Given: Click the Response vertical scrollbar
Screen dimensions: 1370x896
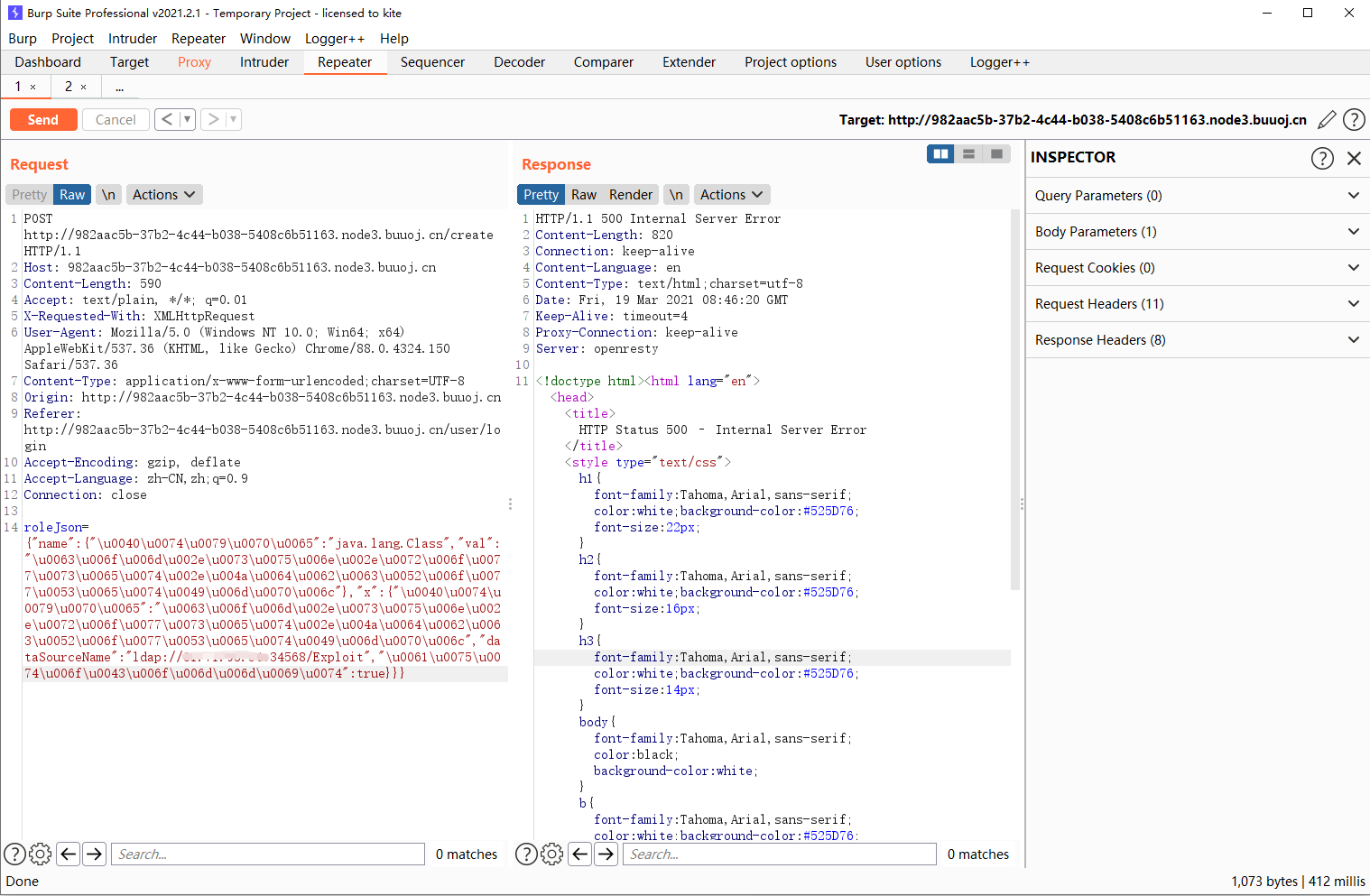Looking at the screenshot, I should click(1015, 401).
